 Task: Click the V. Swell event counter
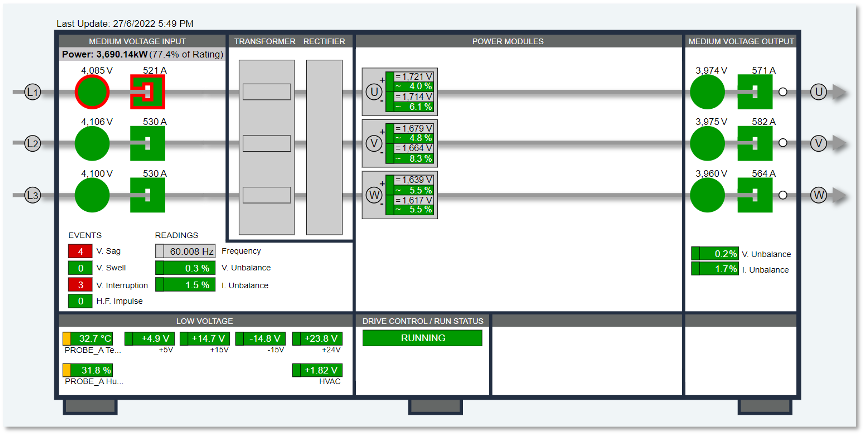point(80,268)
